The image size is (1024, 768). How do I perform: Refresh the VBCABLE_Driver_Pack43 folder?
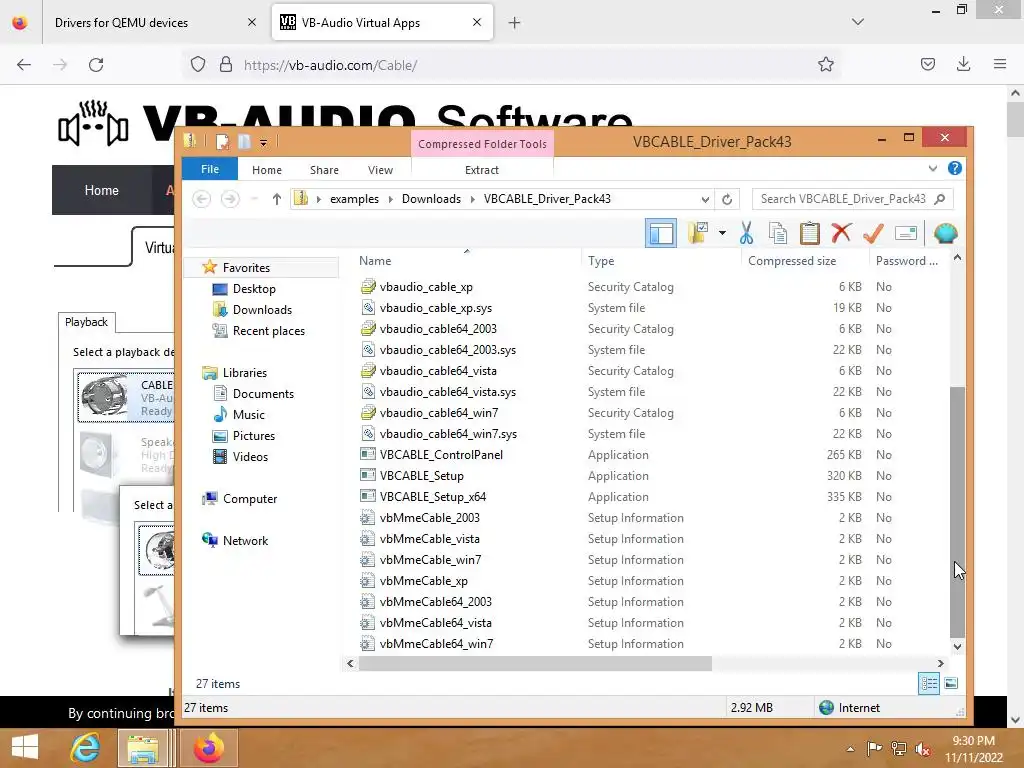(727, 199)
